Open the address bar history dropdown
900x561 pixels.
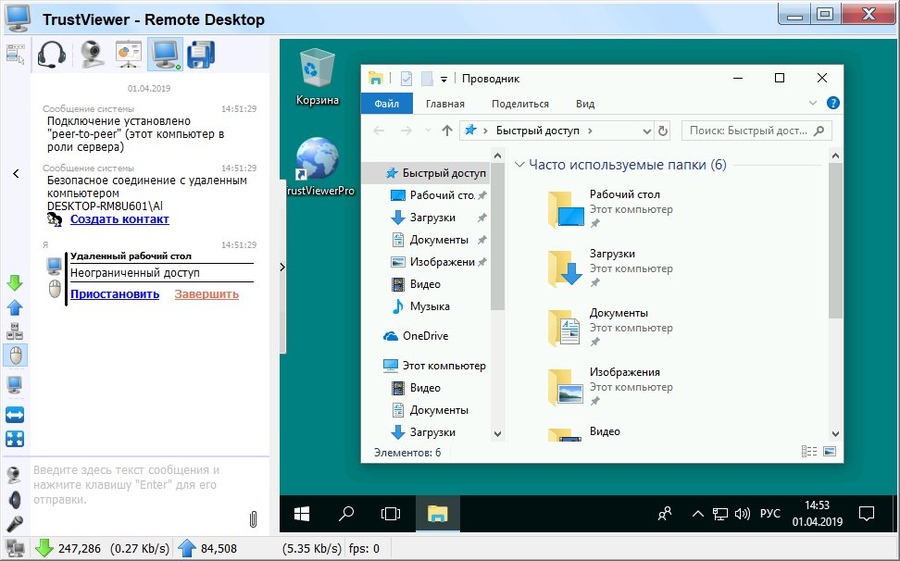point(647,131)
